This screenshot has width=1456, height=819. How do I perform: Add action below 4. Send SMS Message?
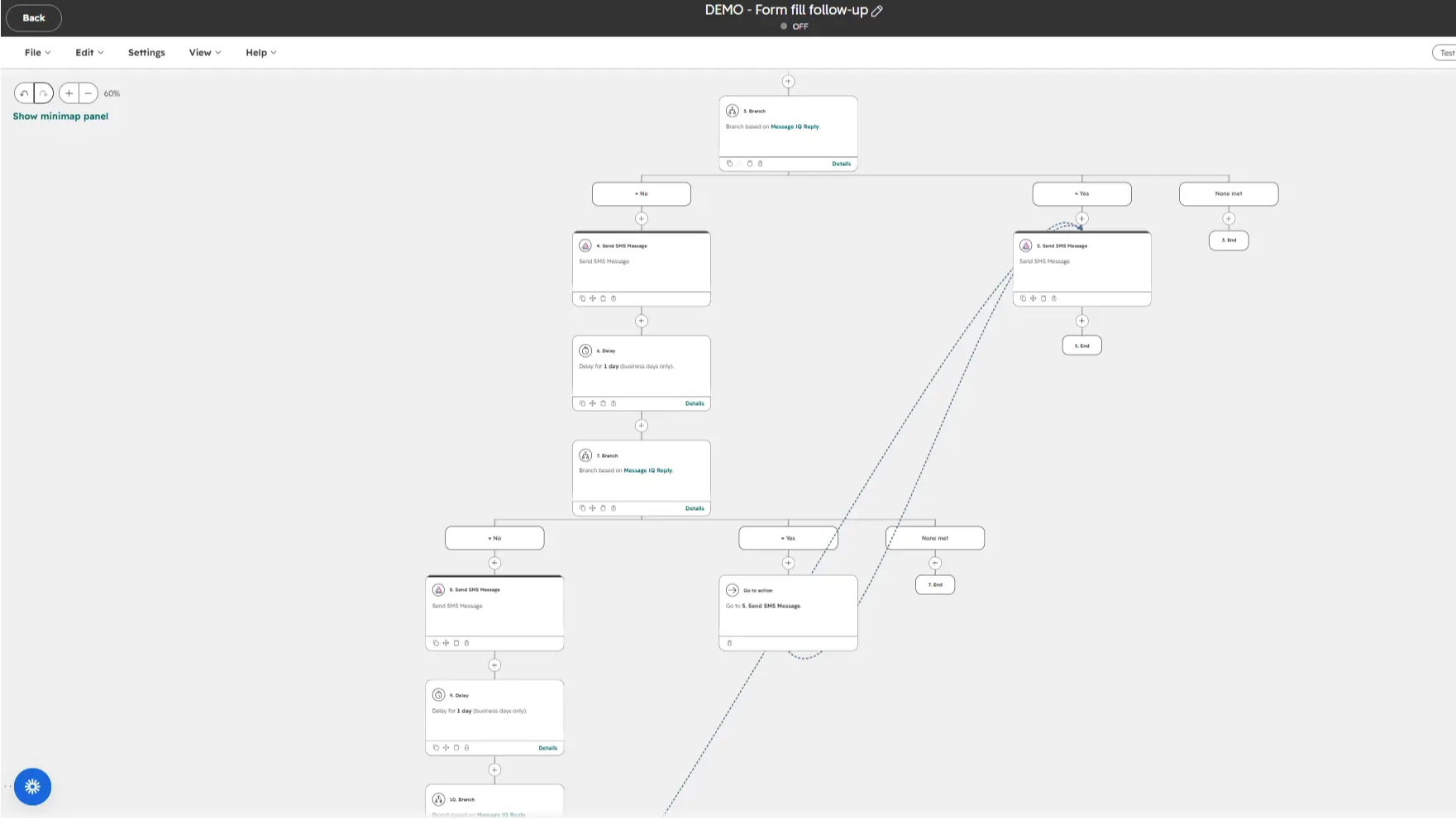pyautogui.click(x=642, y=321)
